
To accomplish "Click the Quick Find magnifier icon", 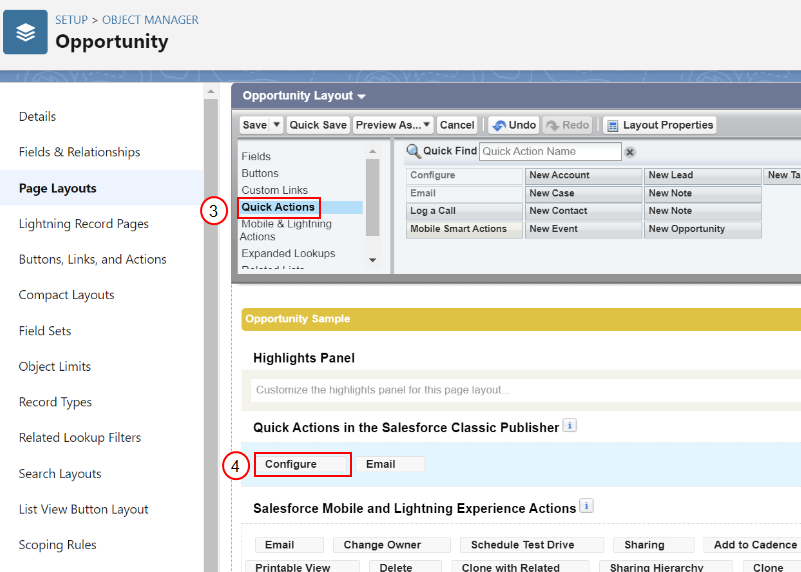I will pyautogui.click(x=413, y=151).
